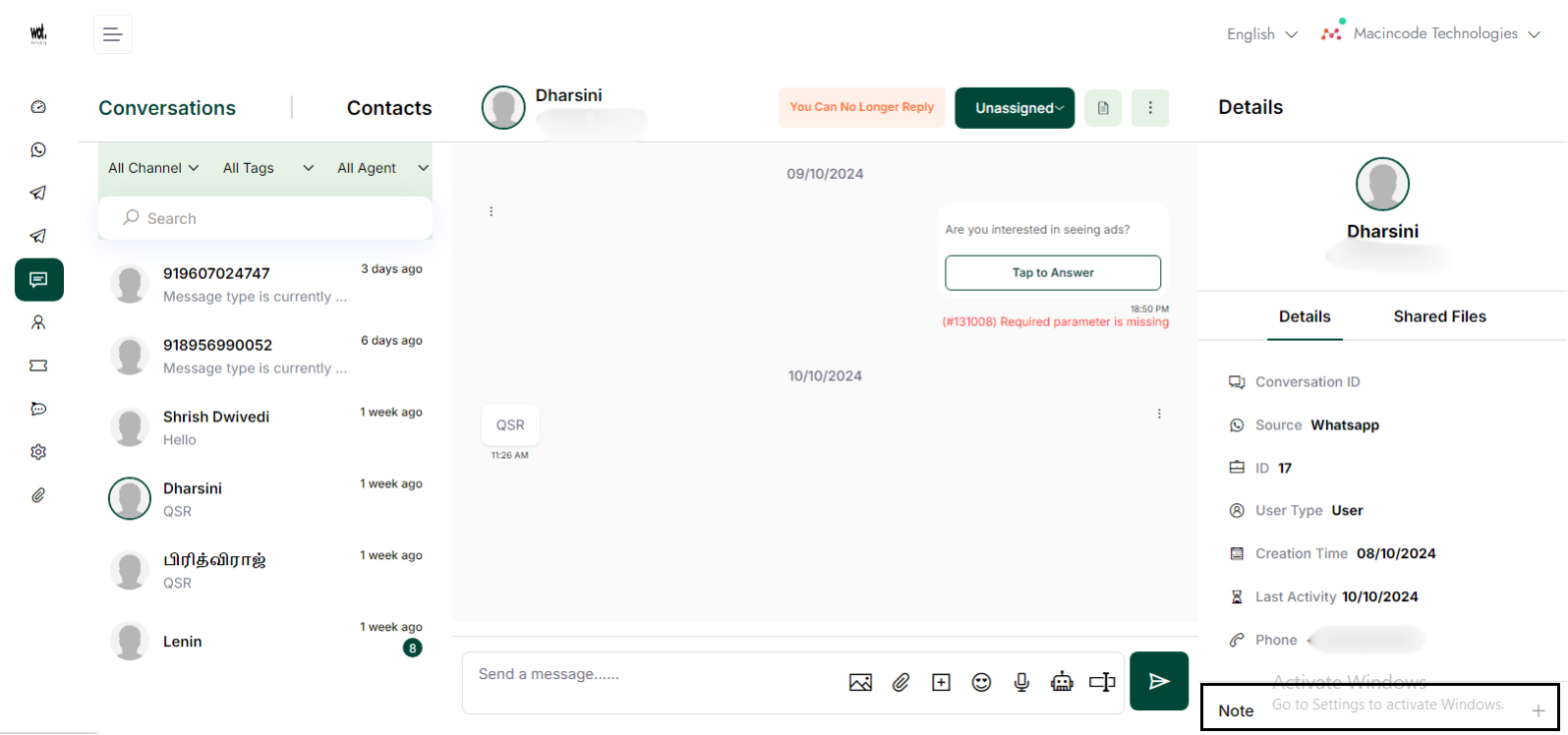Open the All Tags filter dropdown
Image resolution: width=1568 pixels, height=735 pixels.
pyautogui.click(x=267, y=168)
